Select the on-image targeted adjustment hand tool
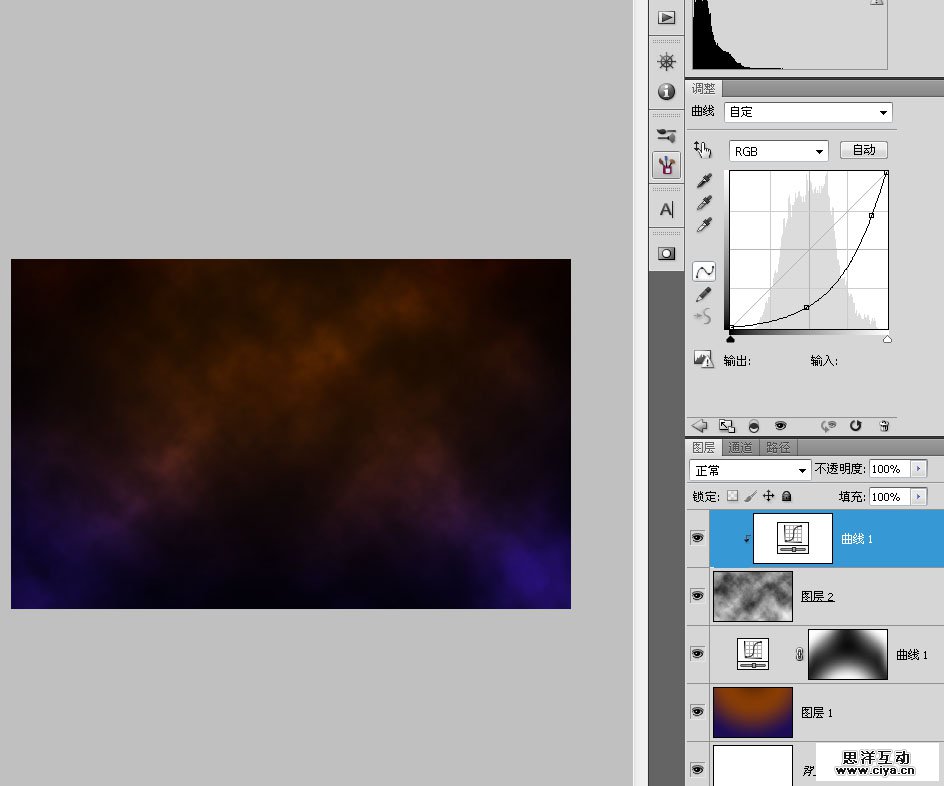This screenshot has height=786, width=944. click(703, 150)
